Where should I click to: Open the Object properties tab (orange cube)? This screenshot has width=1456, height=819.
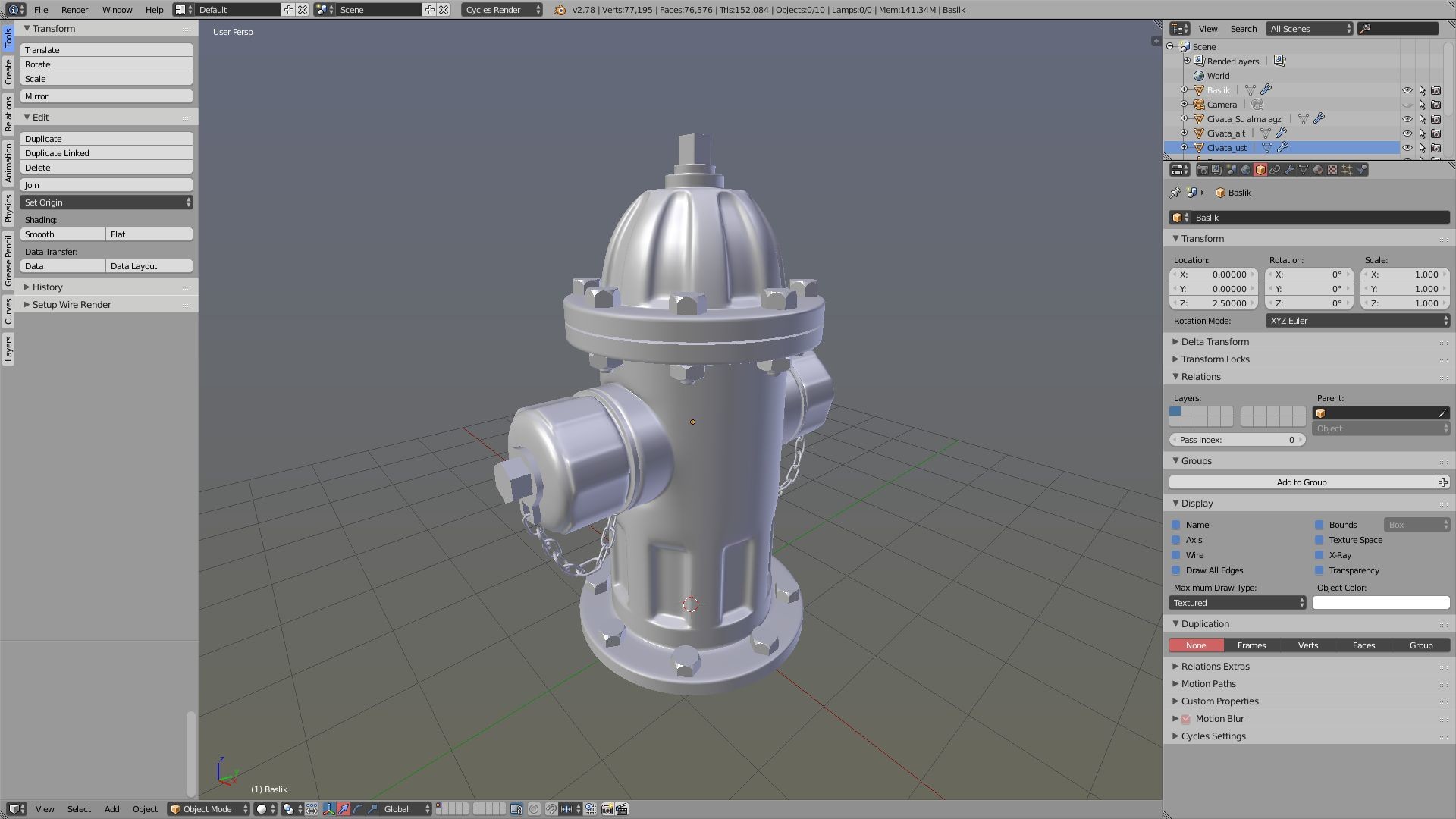coord(1260,170)
